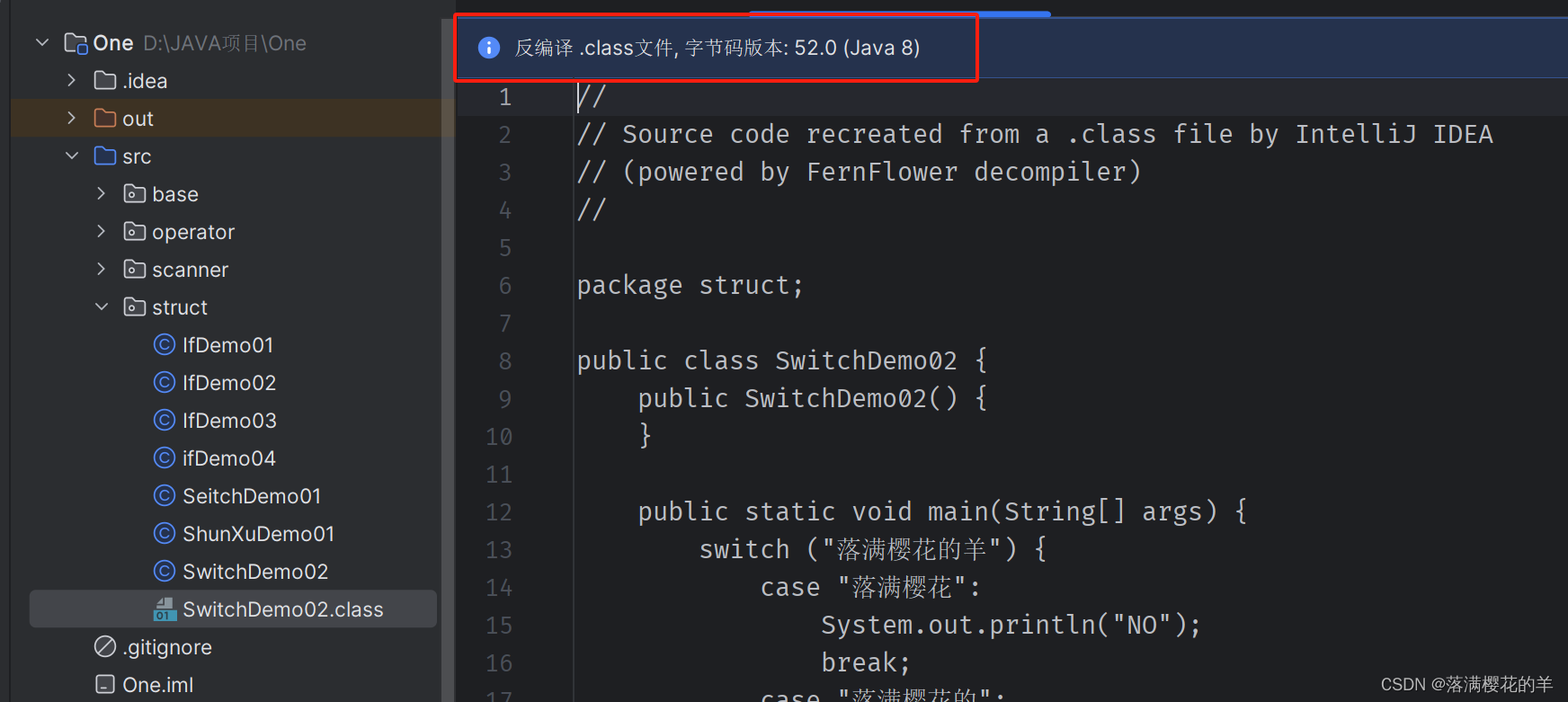Click the decompiled .class file banner text
Screen dimensions: 1568x702
(717, 48)
